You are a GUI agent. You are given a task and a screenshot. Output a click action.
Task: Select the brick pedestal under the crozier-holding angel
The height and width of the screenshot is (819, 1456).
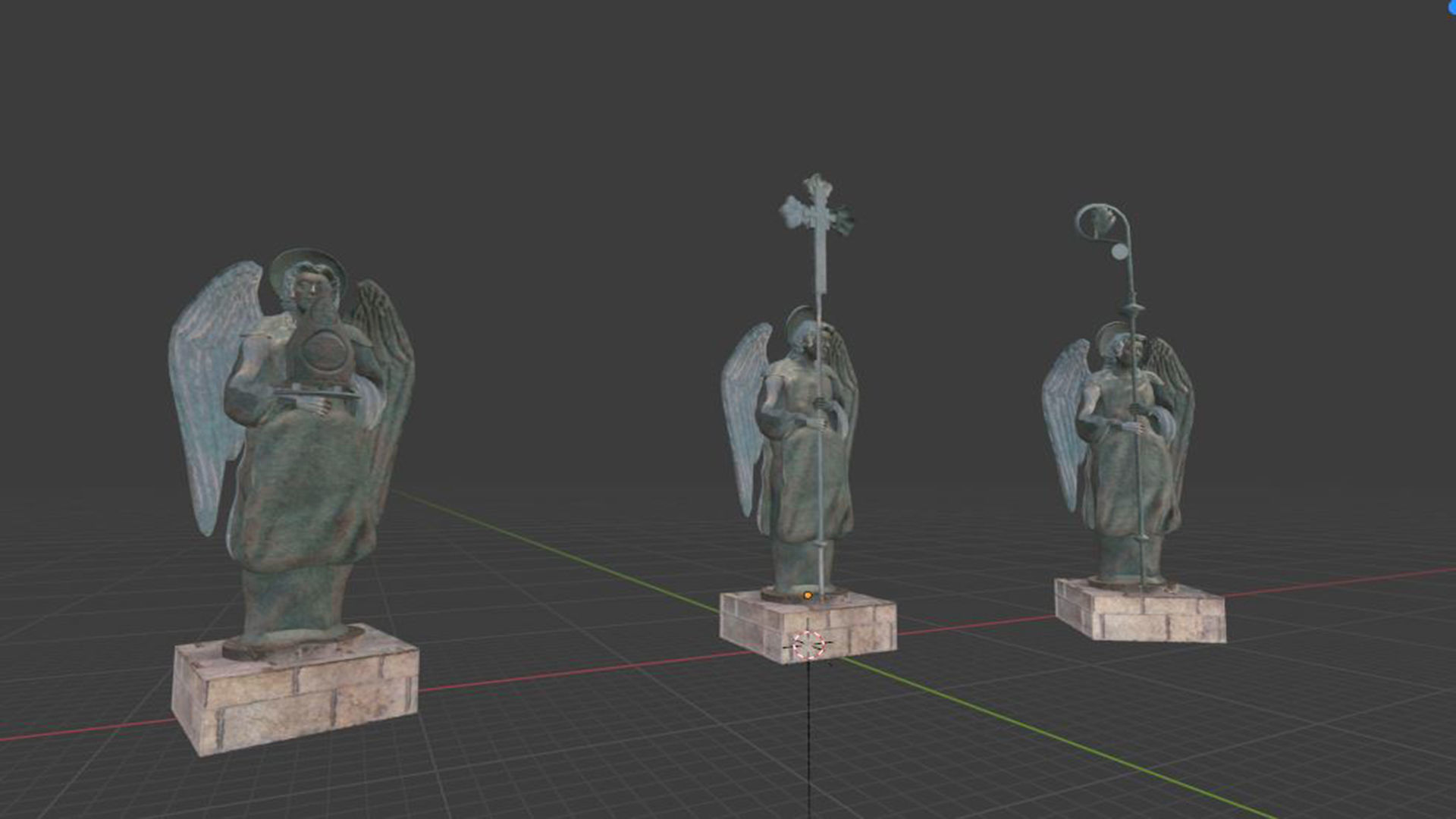click(x=1140, y=611)
